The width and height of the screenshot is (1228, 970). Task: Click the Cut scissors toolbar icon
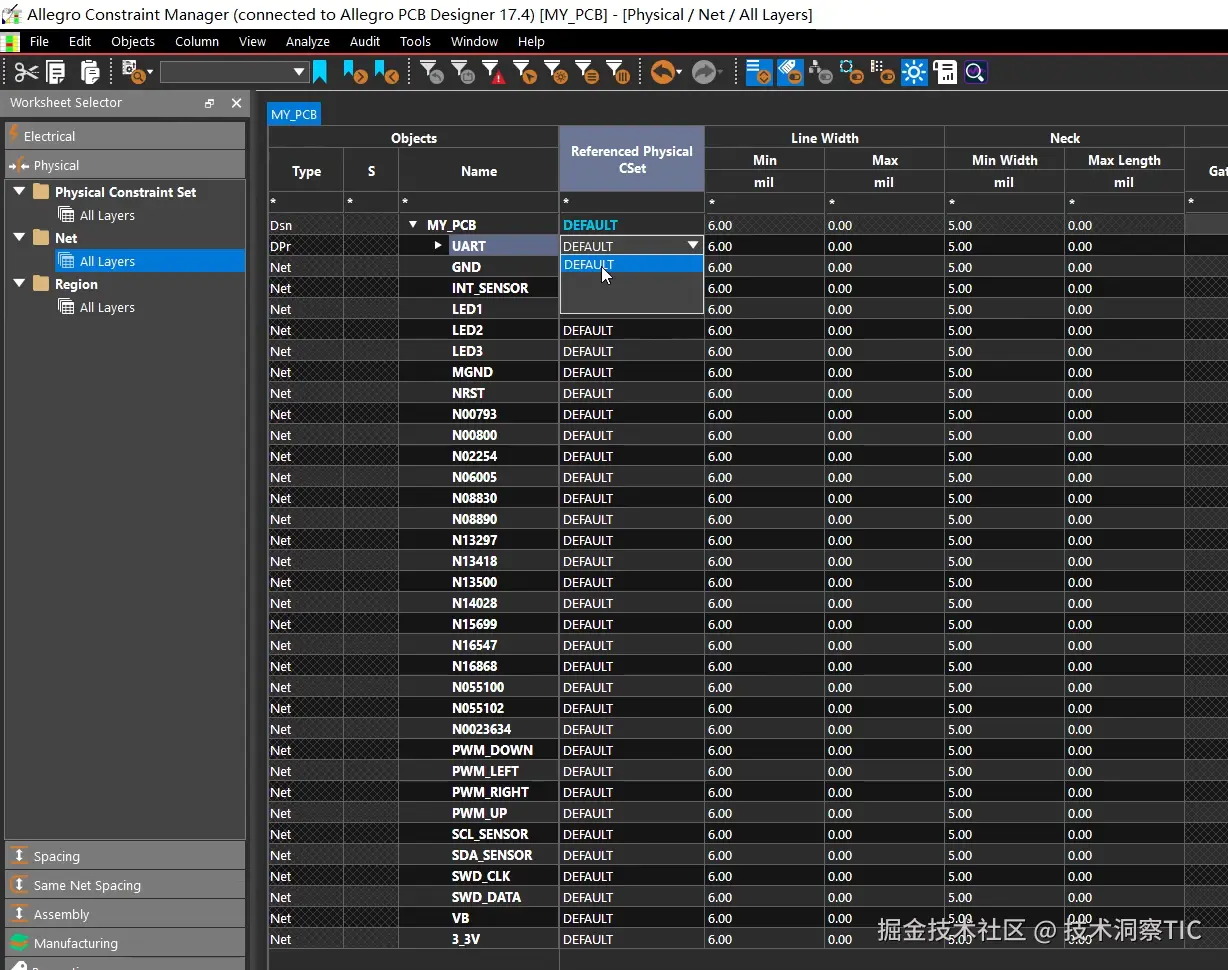click(27, 72)
